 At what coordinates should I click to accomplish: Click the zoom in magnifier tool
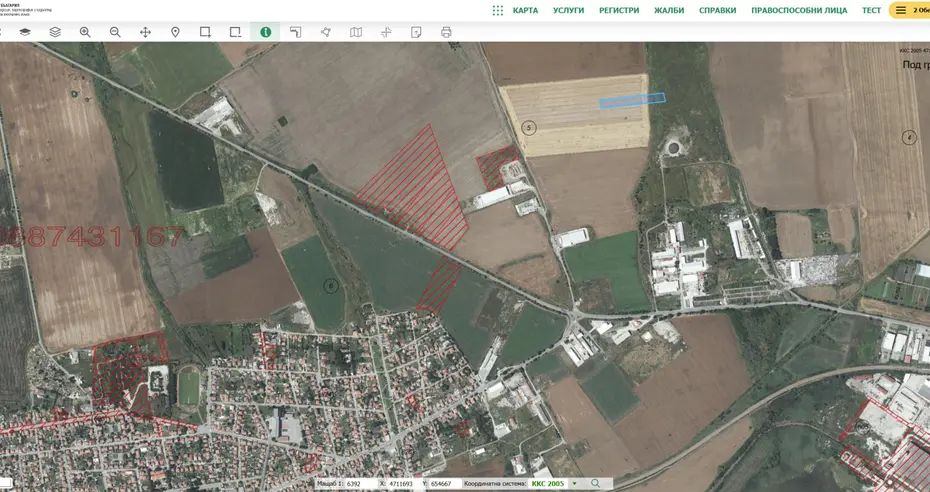[x=85, y=32]
